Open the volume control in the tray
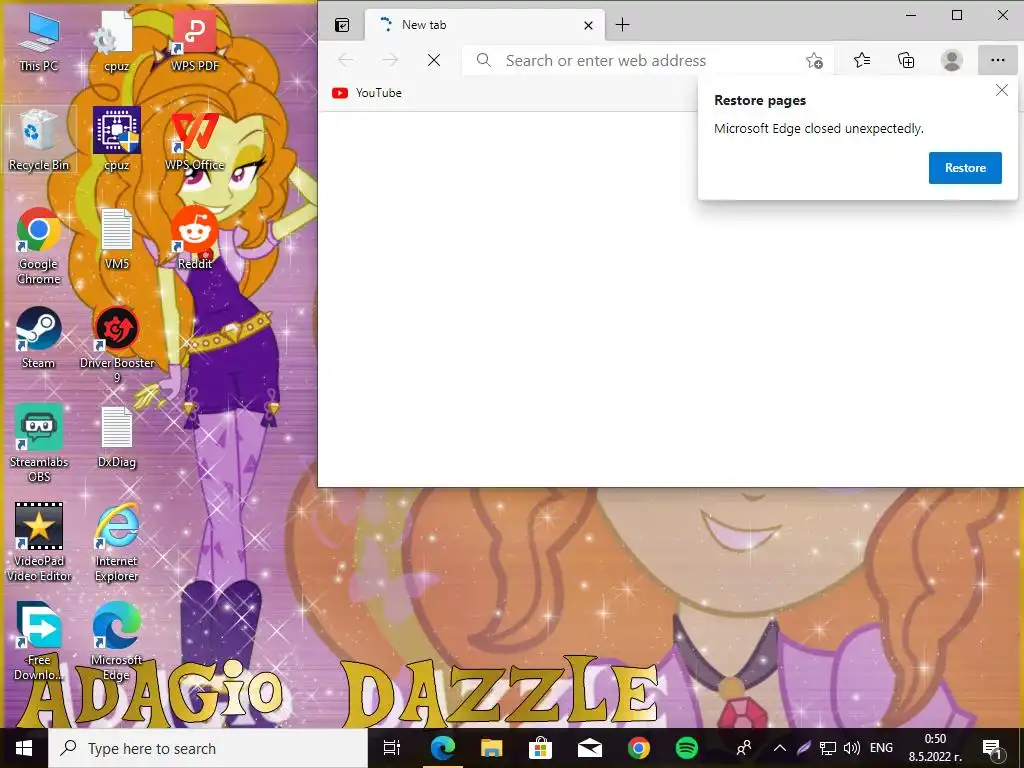 pos(852,748)
